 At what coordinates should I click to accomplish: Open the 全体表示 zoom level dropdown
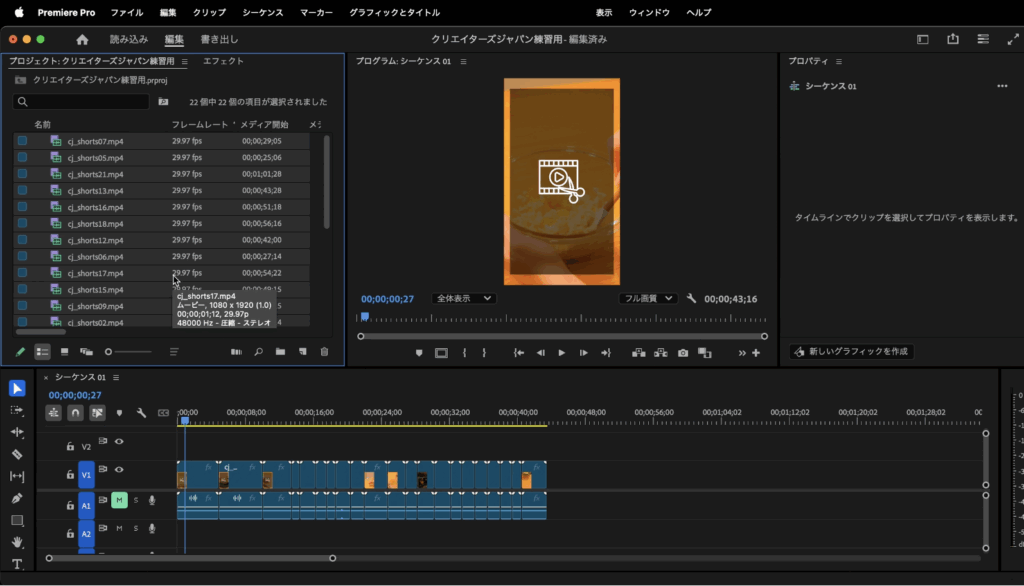click(463, 298)
